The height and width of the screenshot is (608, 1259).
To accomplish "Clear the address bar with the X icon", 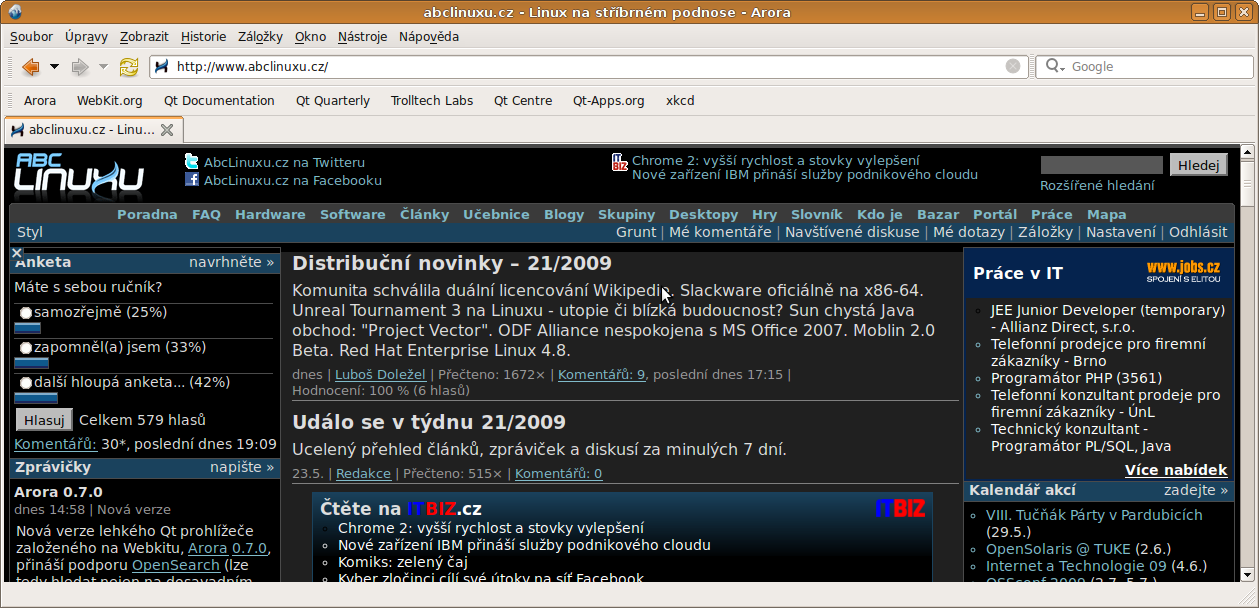I will [1013, 67].
